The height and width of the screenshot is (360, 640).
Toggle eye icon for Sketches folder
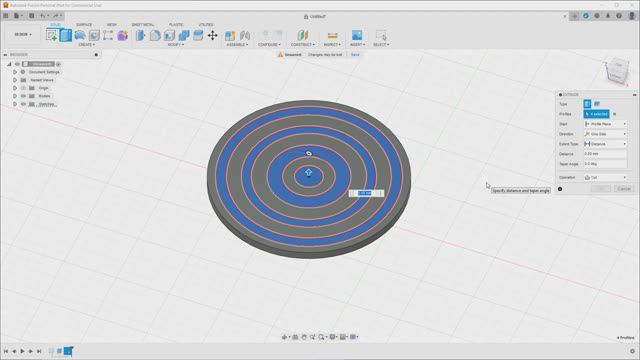(23, 104)
